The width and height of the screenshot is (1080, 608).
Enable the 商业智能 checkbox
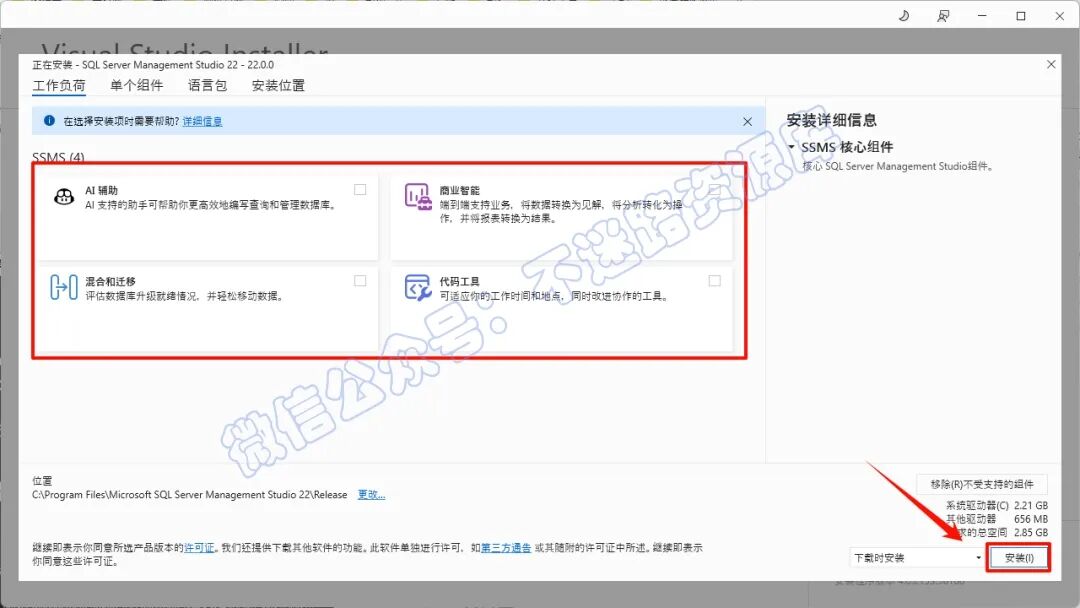714,189
